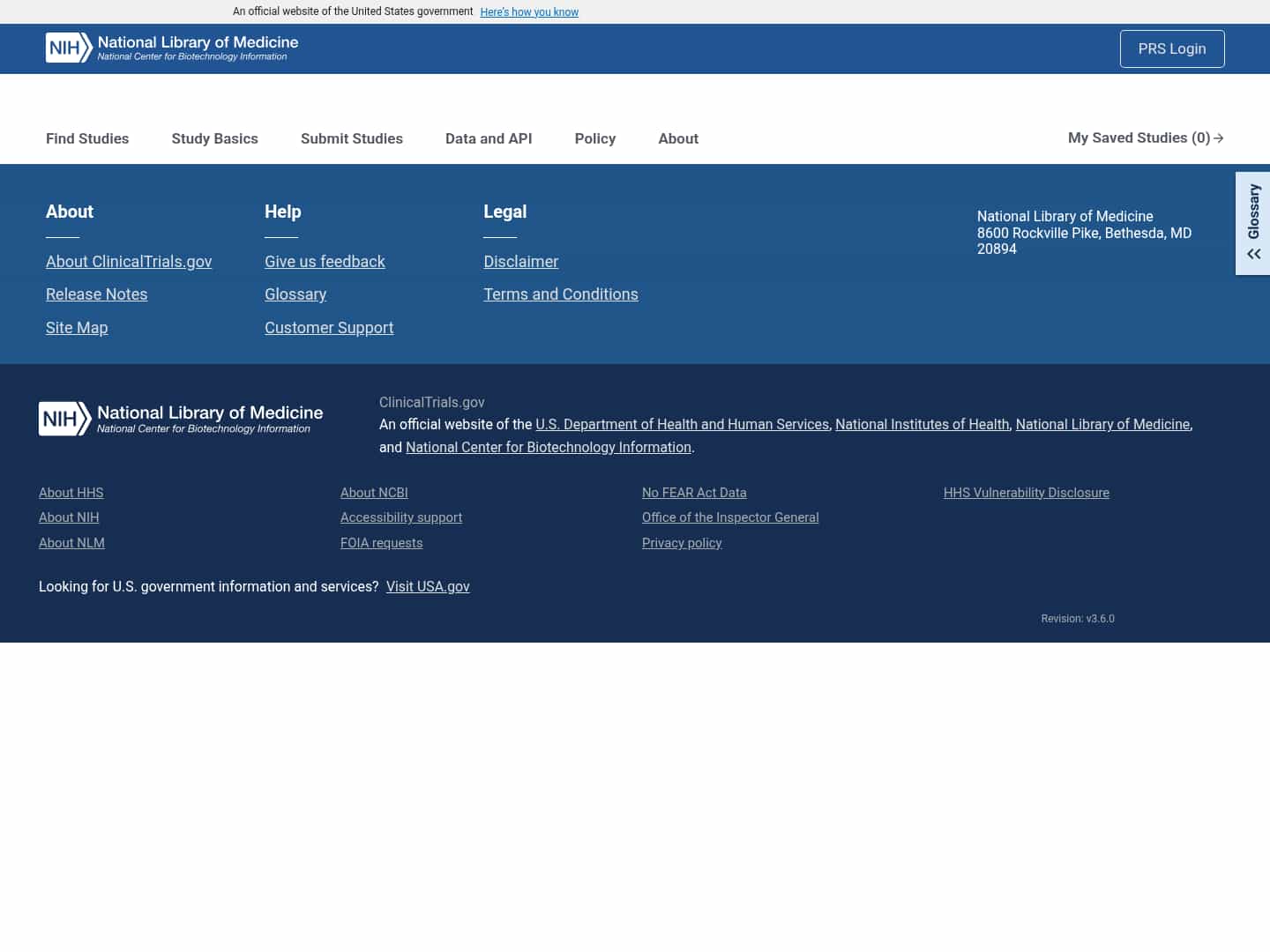Viewport: 1270px width, 952px height.
Task: Visit National Library of Medicine text link
Action: (x=1102, y=424)
